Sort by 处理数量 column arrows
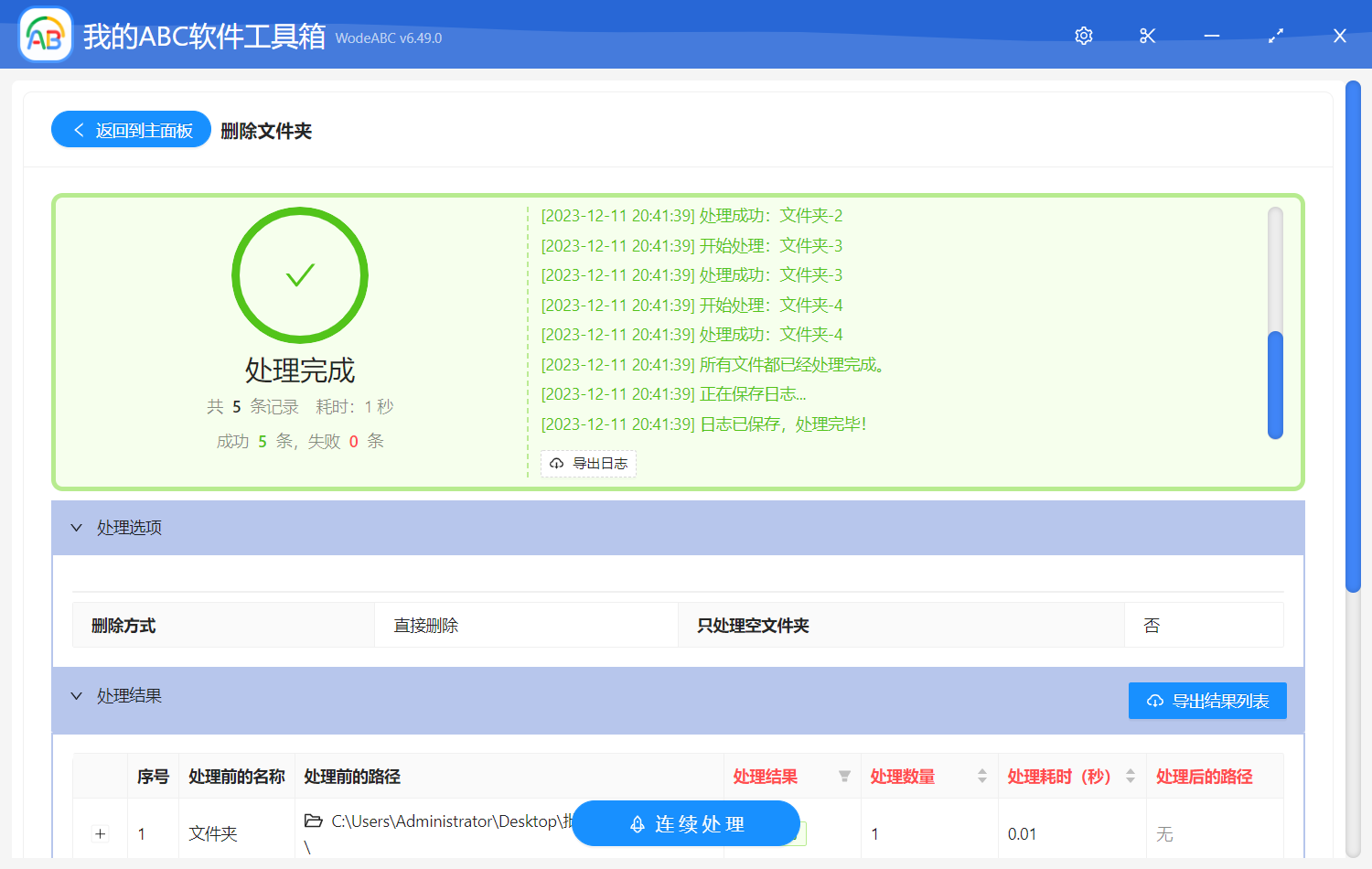This screenshot has height=869, width=1372. pyautogui.click(x=981, y=777)
